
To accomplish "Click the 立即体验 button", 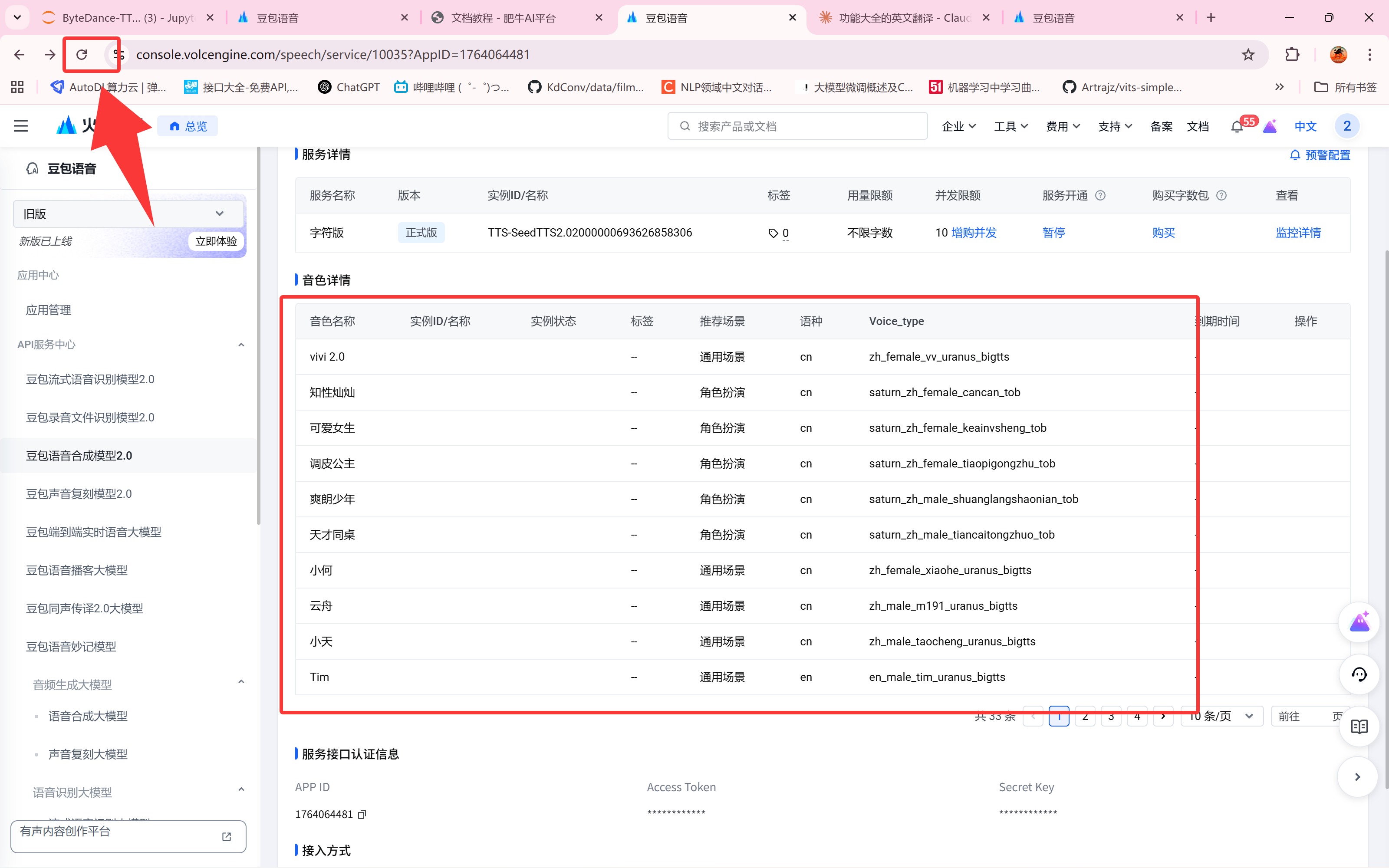I will click(216, 241).
